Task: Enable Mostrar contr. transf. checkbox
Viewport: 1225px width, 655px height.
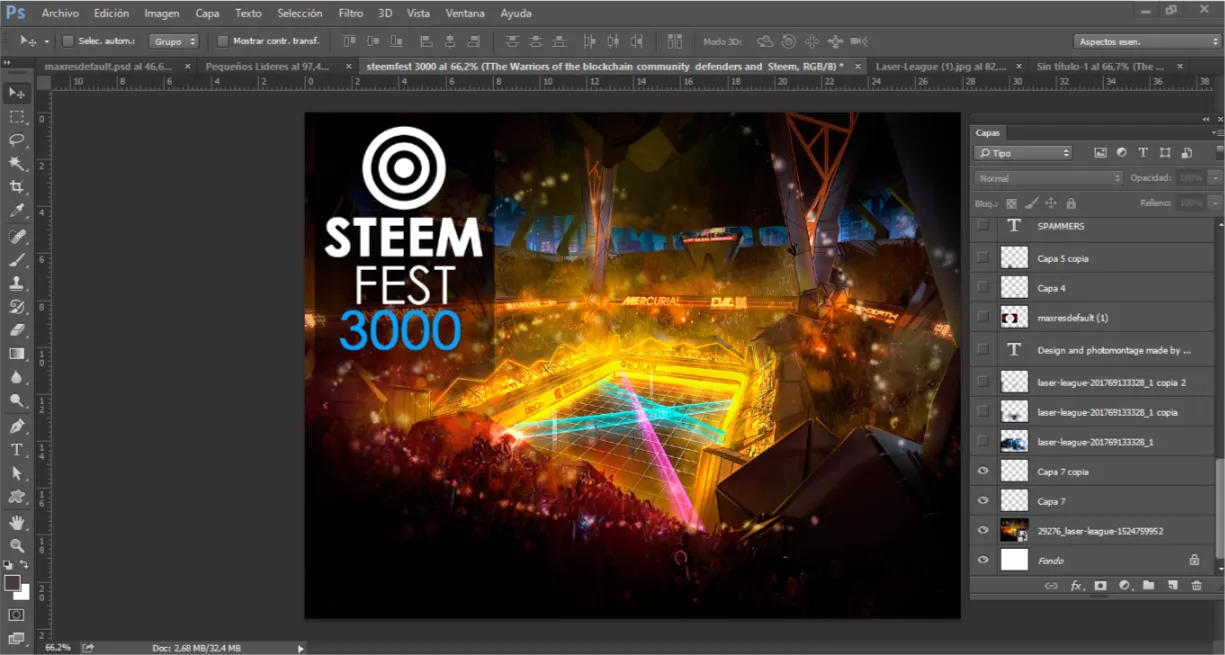Action: [222, 41]
